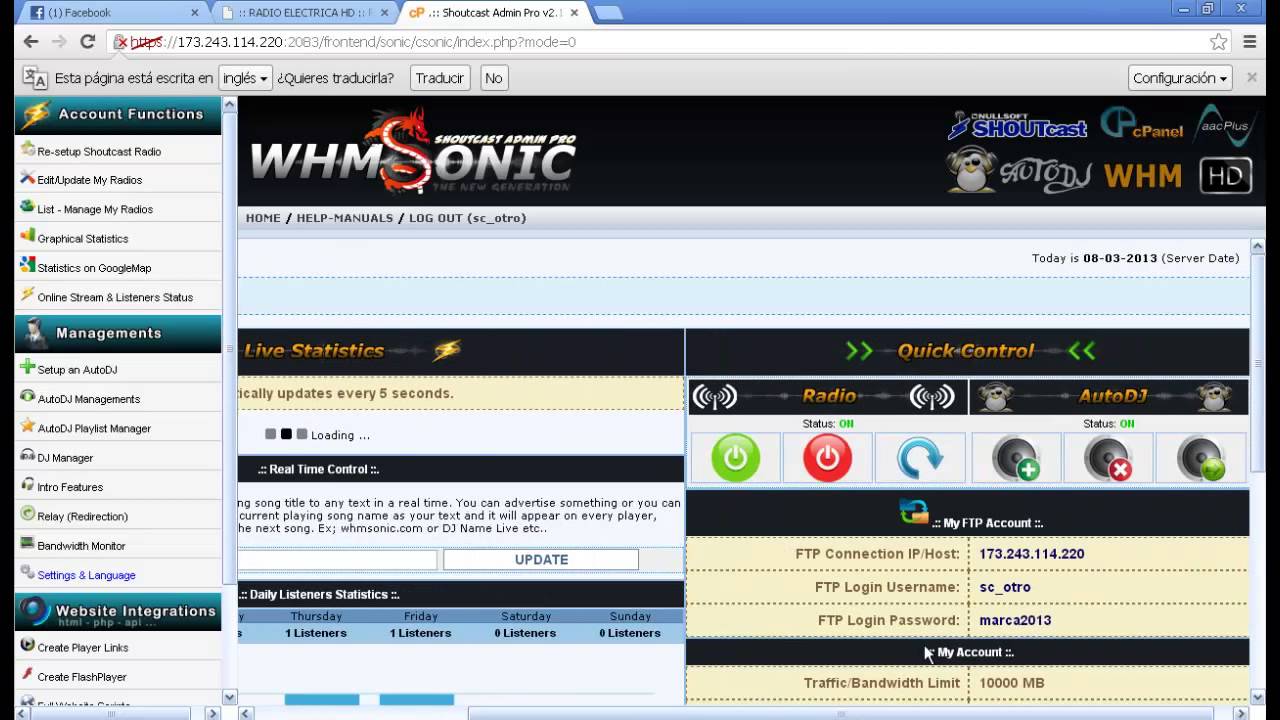Click the Statistics on GoogleMap icon

coord(28,266)
